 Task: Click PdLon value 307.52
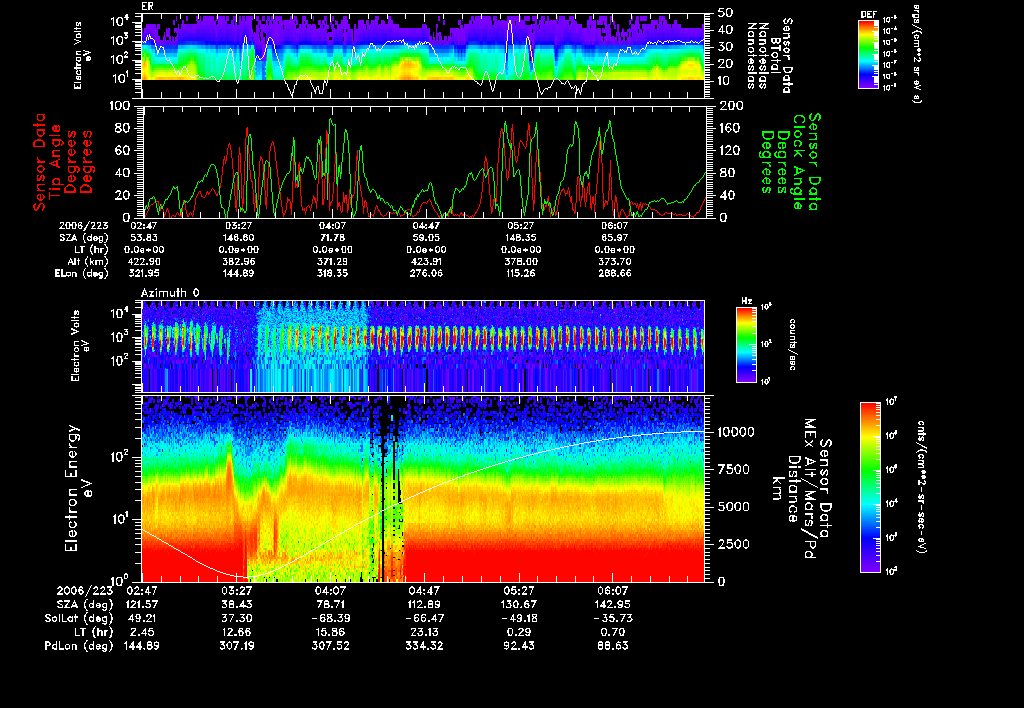click(x=330, y=645)
